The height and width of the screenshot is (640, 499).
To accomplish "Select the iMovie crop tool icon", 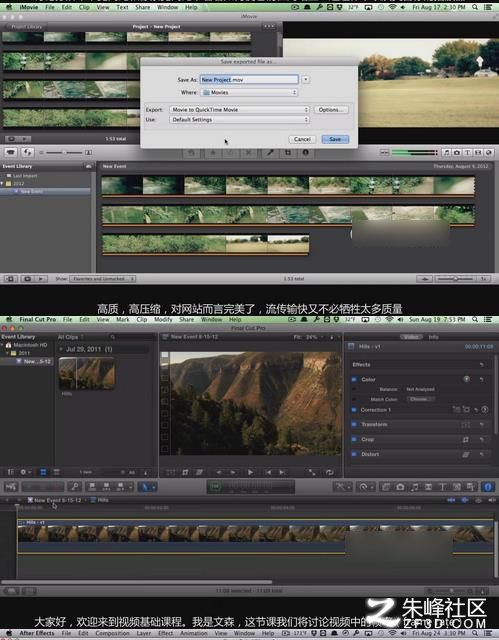I will (x=288, y=153).
